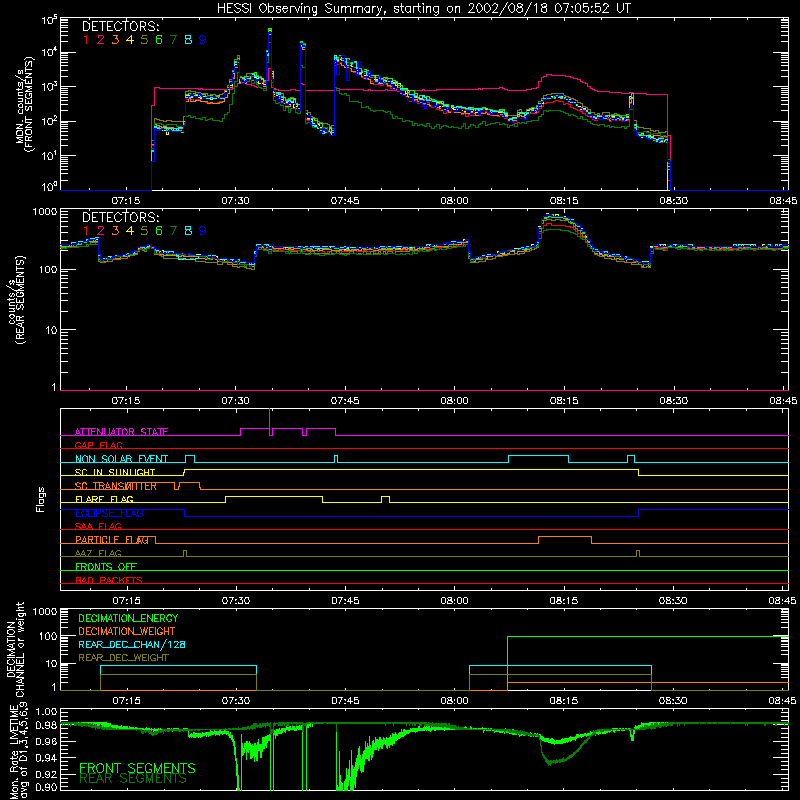800x800 pixels.
Task: Click the AAZ_FLAG label
Action: pyautogui.click(x=98, y=553)
